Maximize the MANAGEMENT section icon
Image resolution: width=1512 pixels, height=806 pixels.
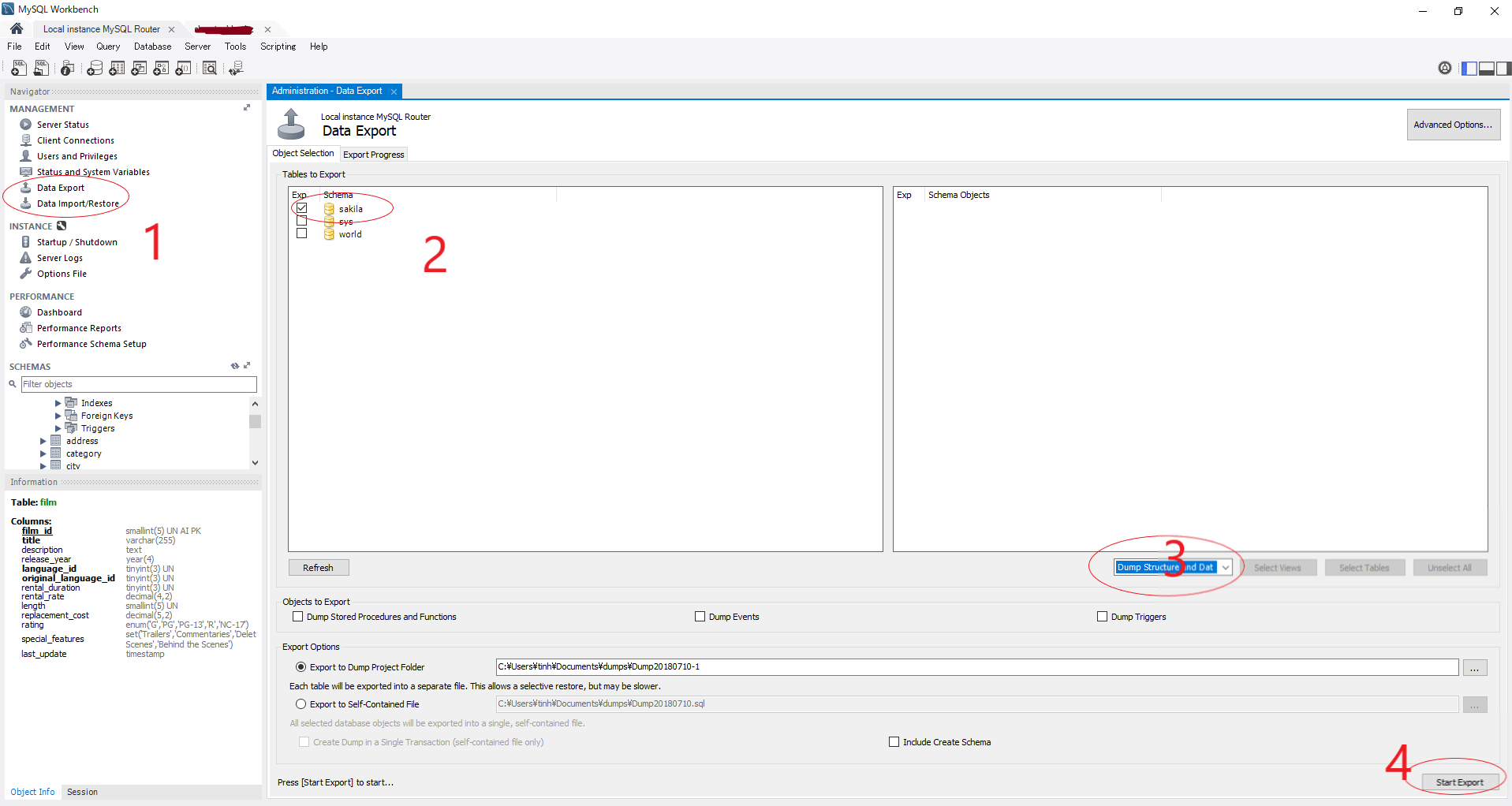[247, 107]
